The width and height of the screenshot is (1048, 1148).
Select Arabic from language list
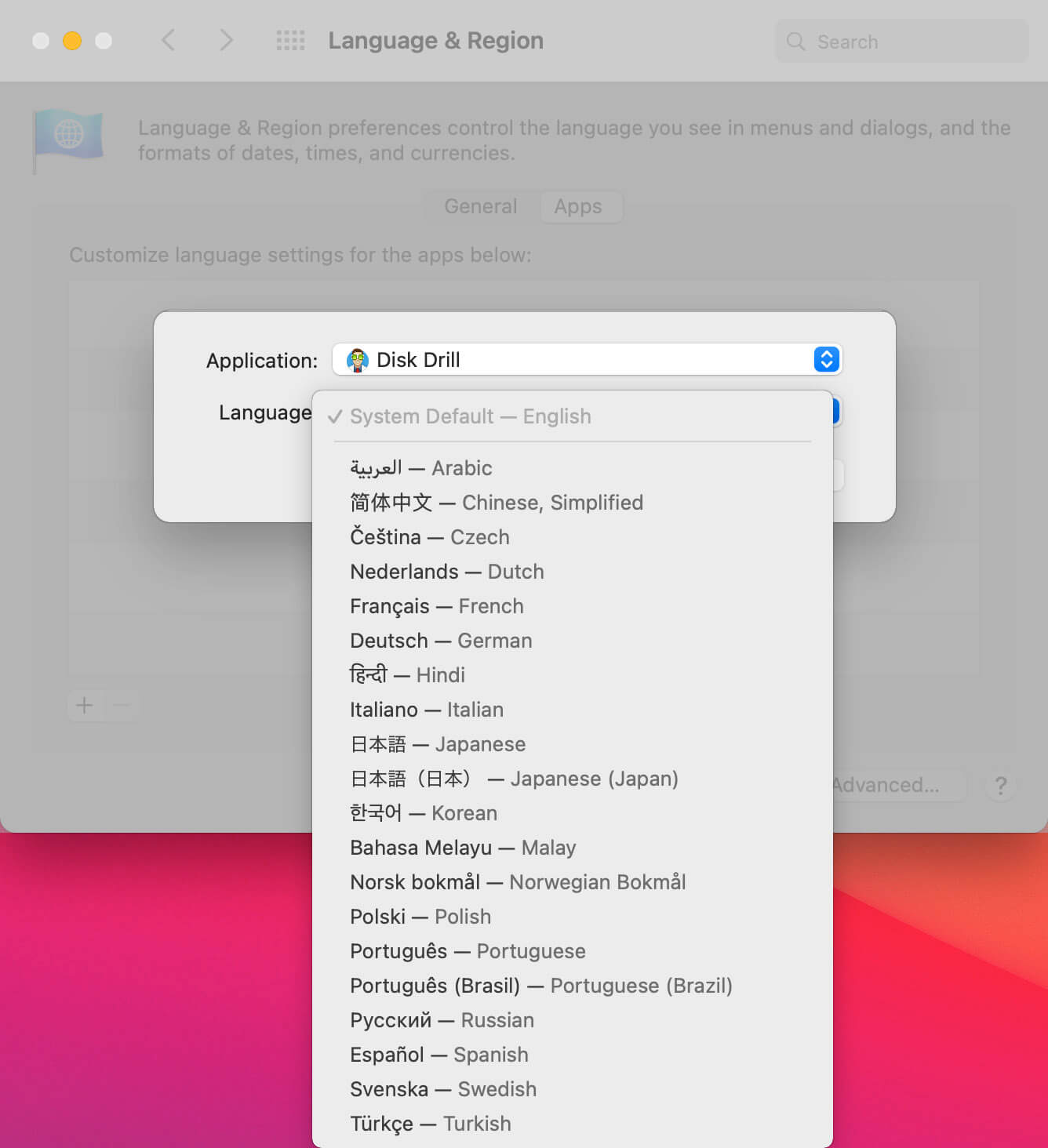click(573, 468)
